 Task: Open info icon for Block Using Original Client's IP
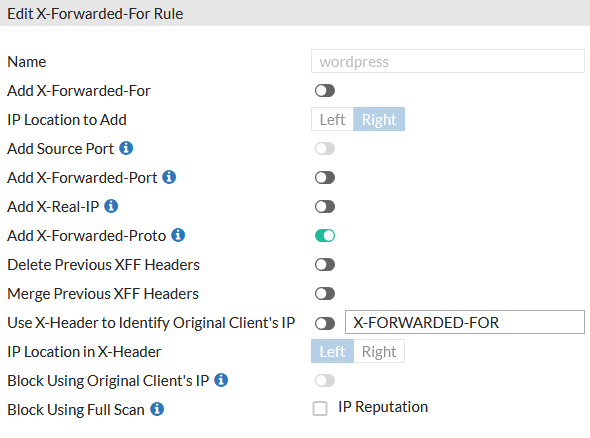(x=221, y=380)
